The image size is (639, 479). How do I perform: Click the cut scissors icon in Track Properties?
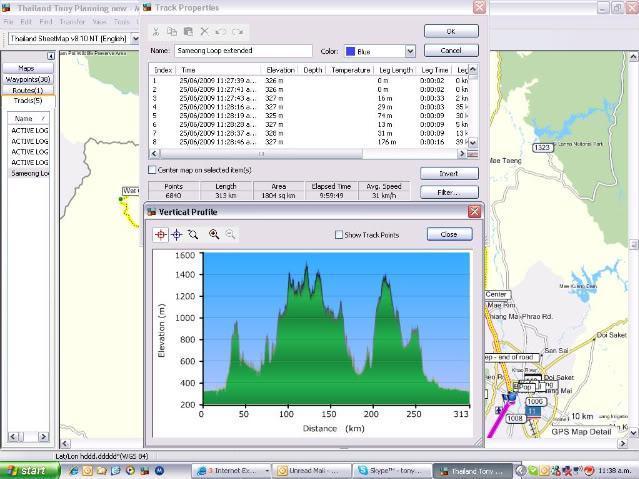tap(156, 32)
